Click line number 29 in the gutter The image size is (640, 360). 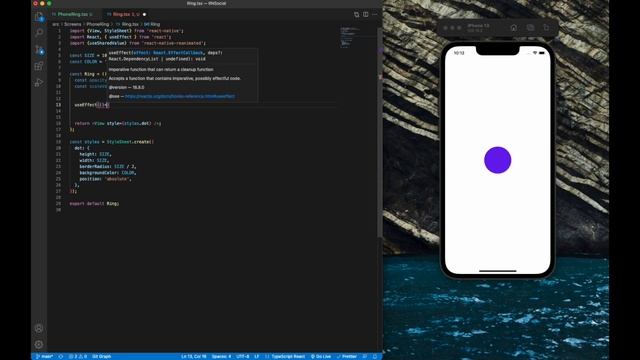click(x=58, y=203)
